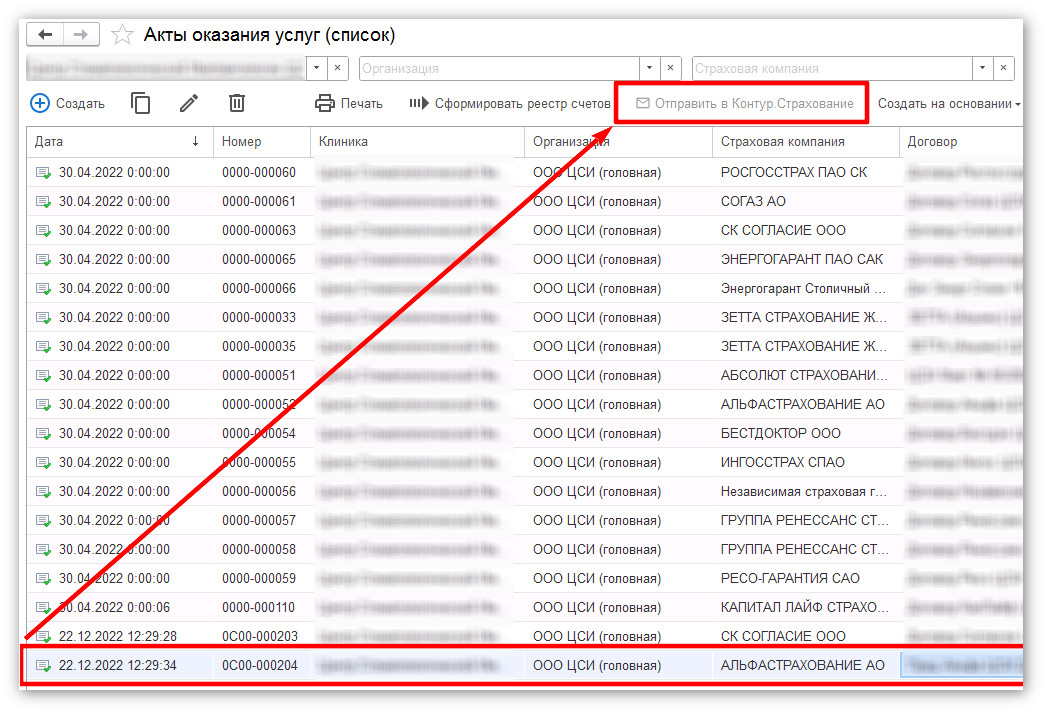Expand the blurred clinic filter dropdown
The height and width of the screenshot is (710, 1043).
tap(317, 68)
